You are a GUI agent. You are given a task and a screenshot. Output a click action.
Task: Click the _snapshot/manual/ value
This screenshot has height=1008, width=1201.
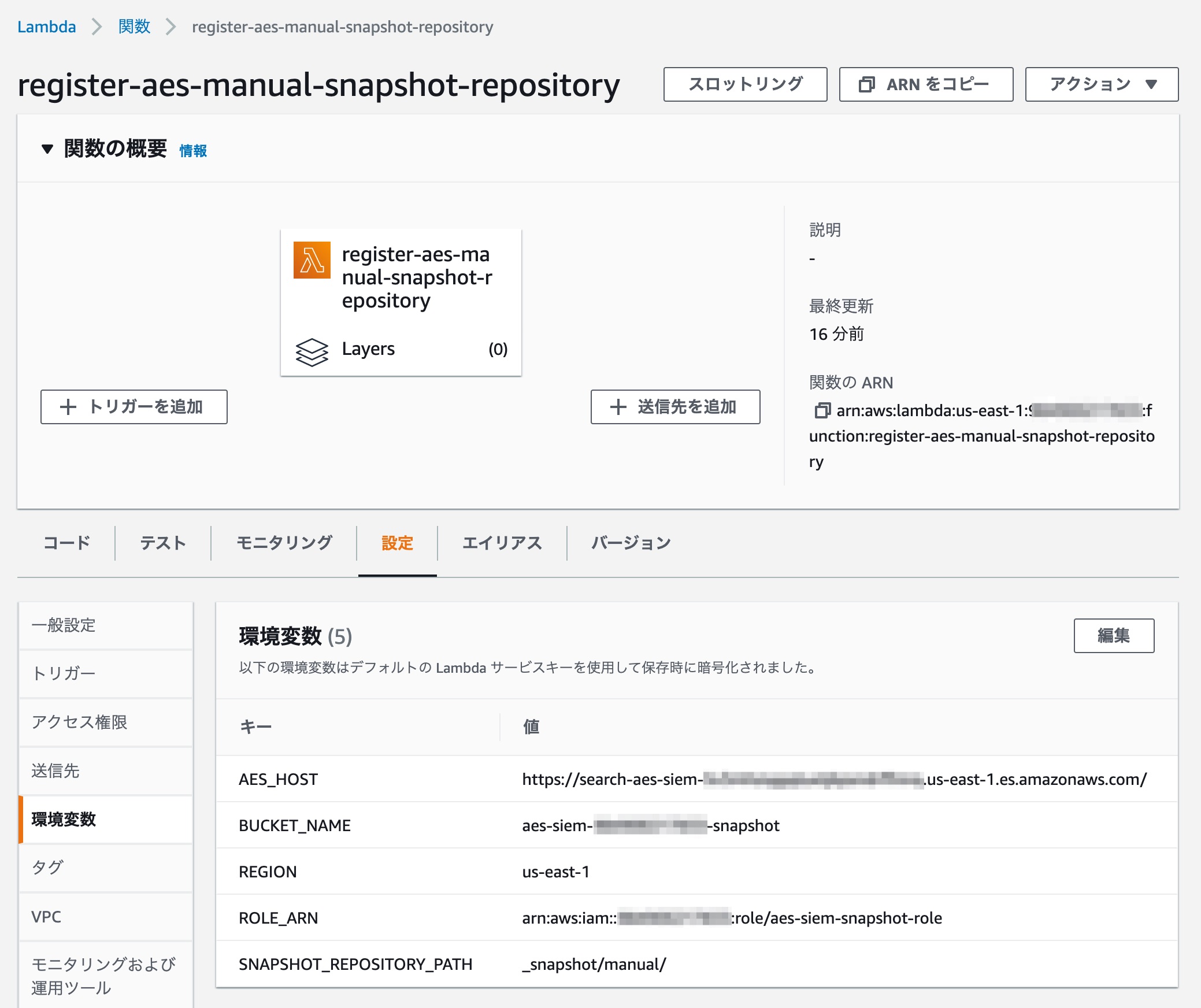pos(594,964)
